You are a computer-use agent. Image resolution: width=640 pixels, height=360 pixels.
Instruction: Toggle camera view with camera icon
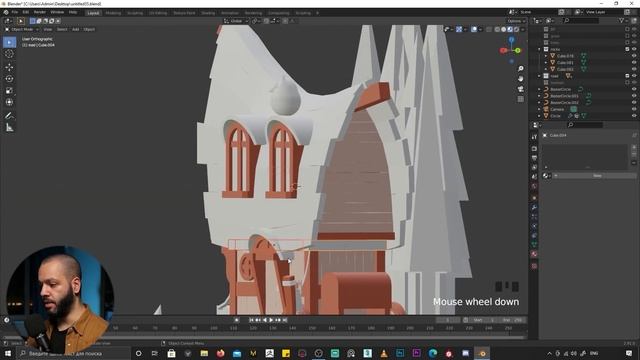pyautogui.click(x=520, y=89)
